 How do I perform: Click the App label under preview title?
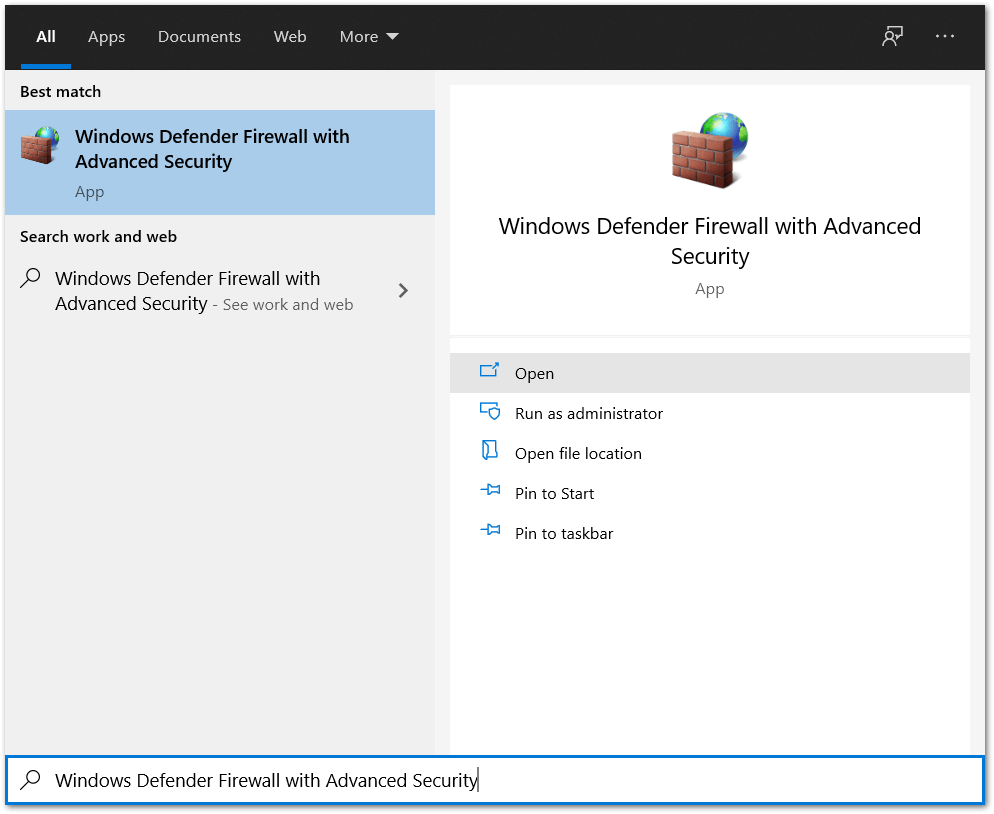click(x=709, y=289)
